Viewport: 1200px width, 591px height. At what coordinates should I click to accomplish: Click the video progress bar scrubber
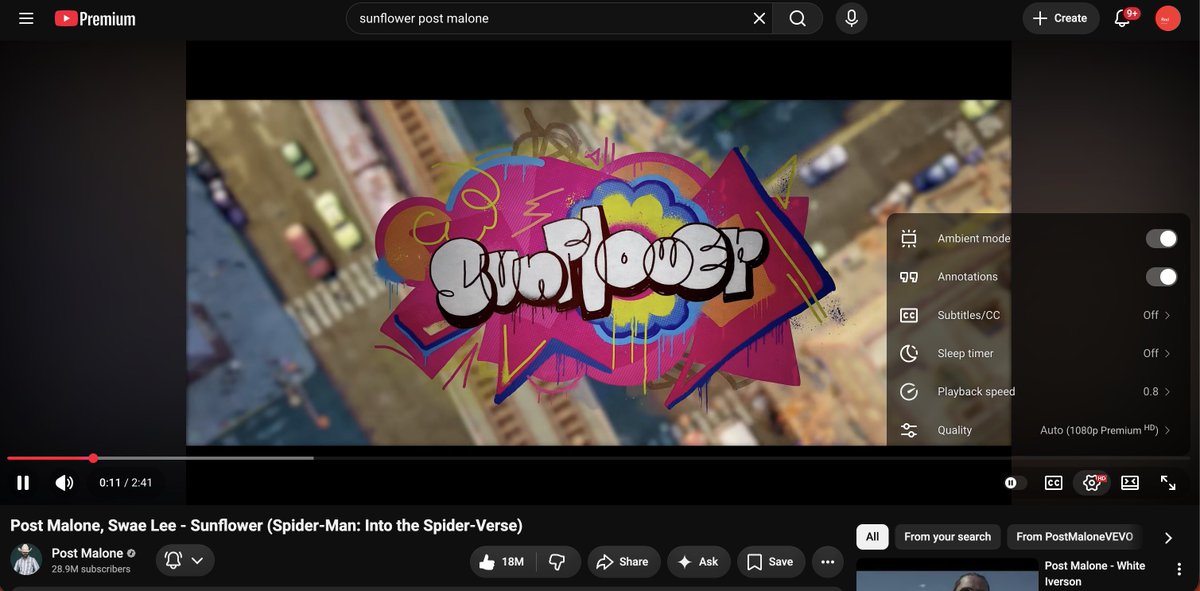click(93, 458)
